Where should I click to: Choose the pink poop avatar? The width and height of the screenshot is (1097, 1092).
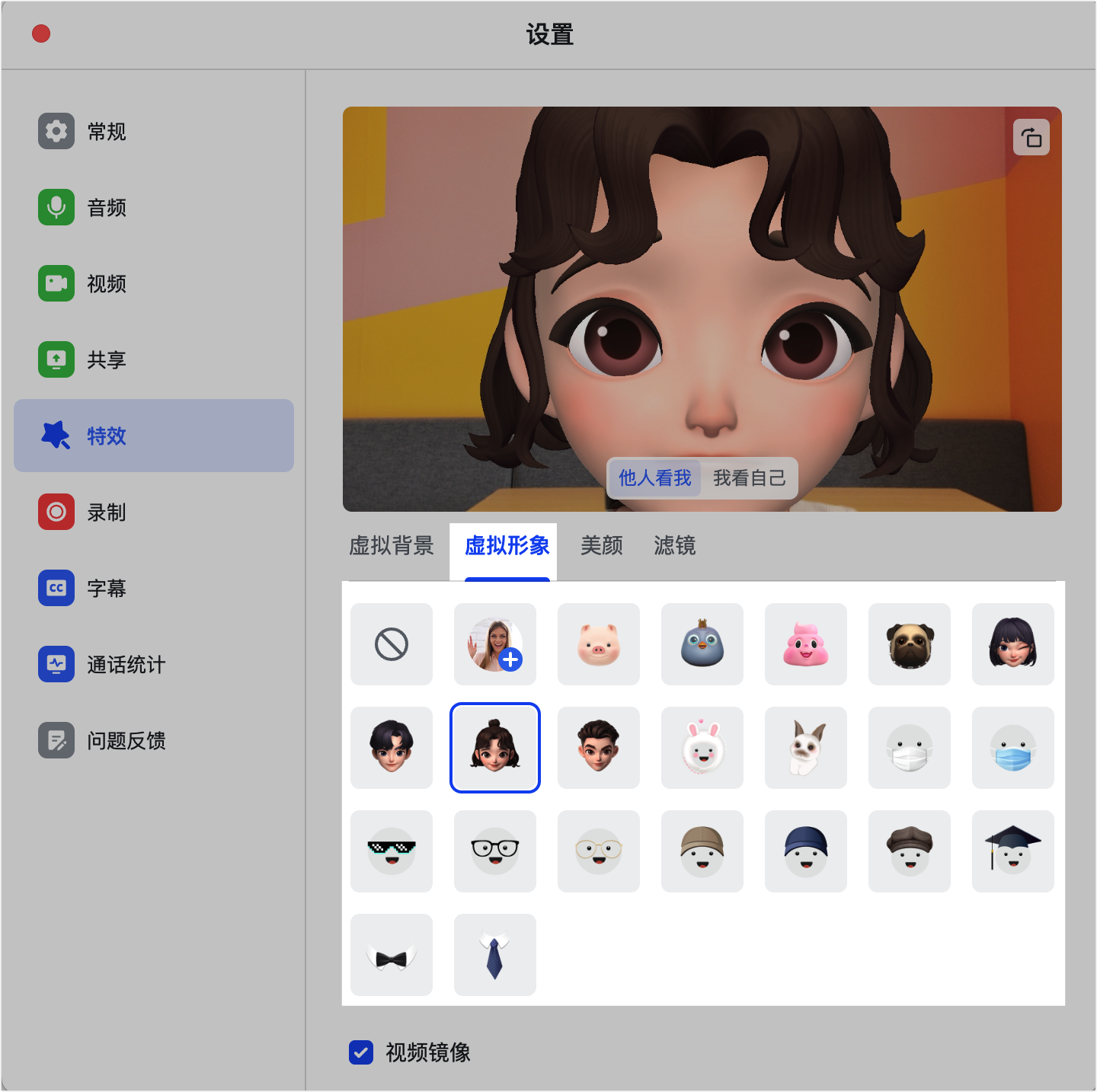coord(806,644)
